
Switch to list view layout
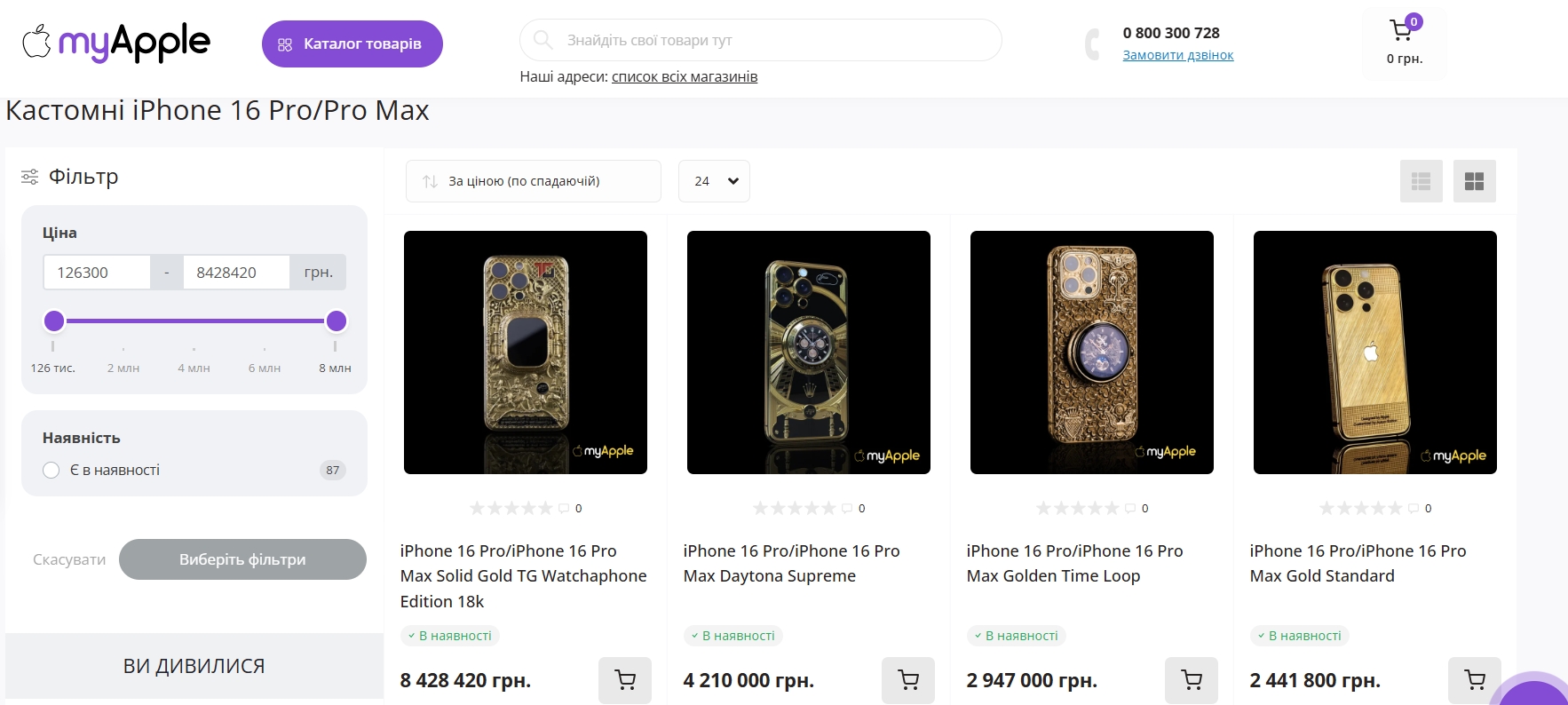click(x=1421, y=181)
